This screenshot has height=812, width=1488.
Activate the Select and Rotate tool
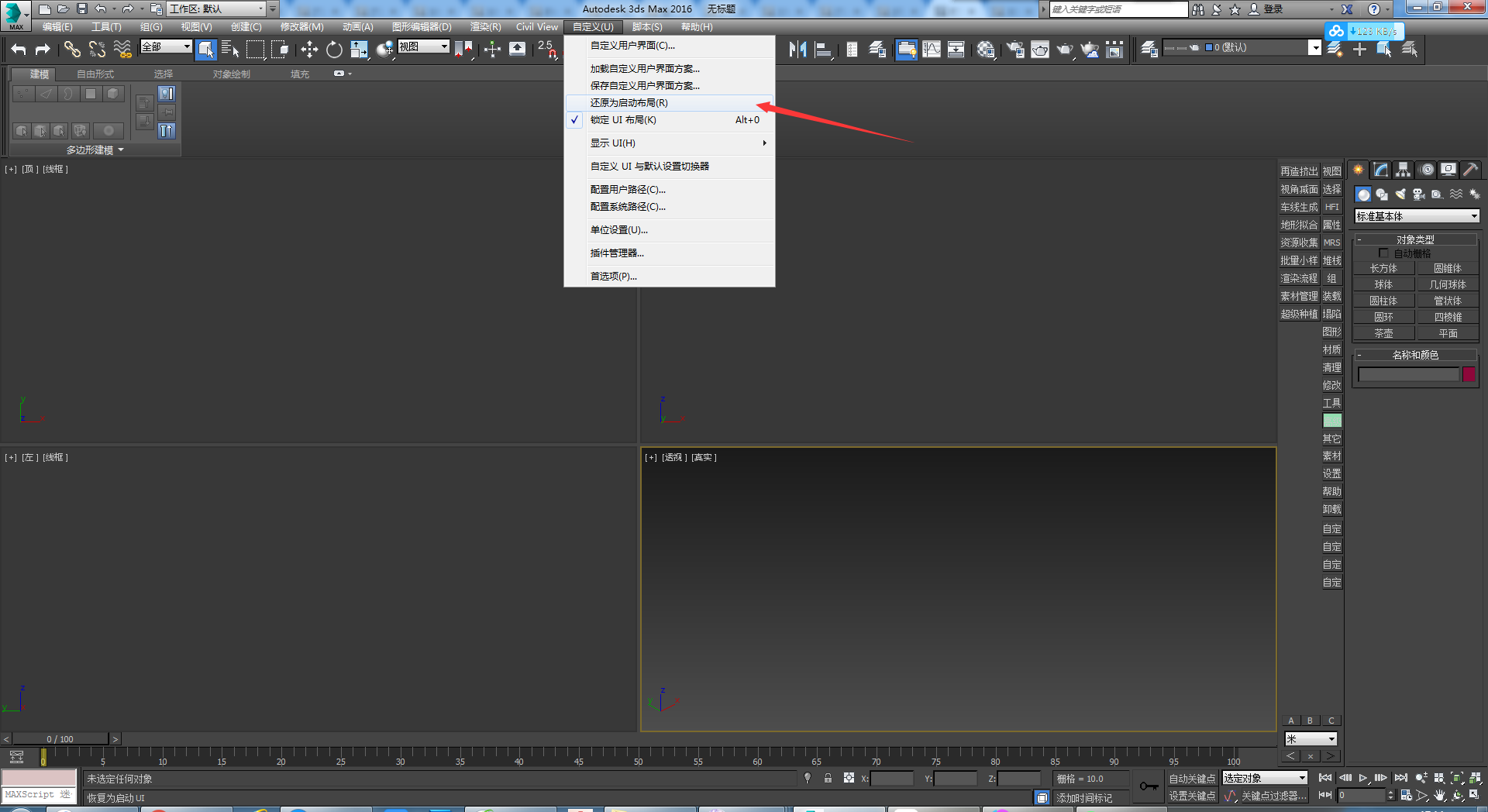point(334,50)
